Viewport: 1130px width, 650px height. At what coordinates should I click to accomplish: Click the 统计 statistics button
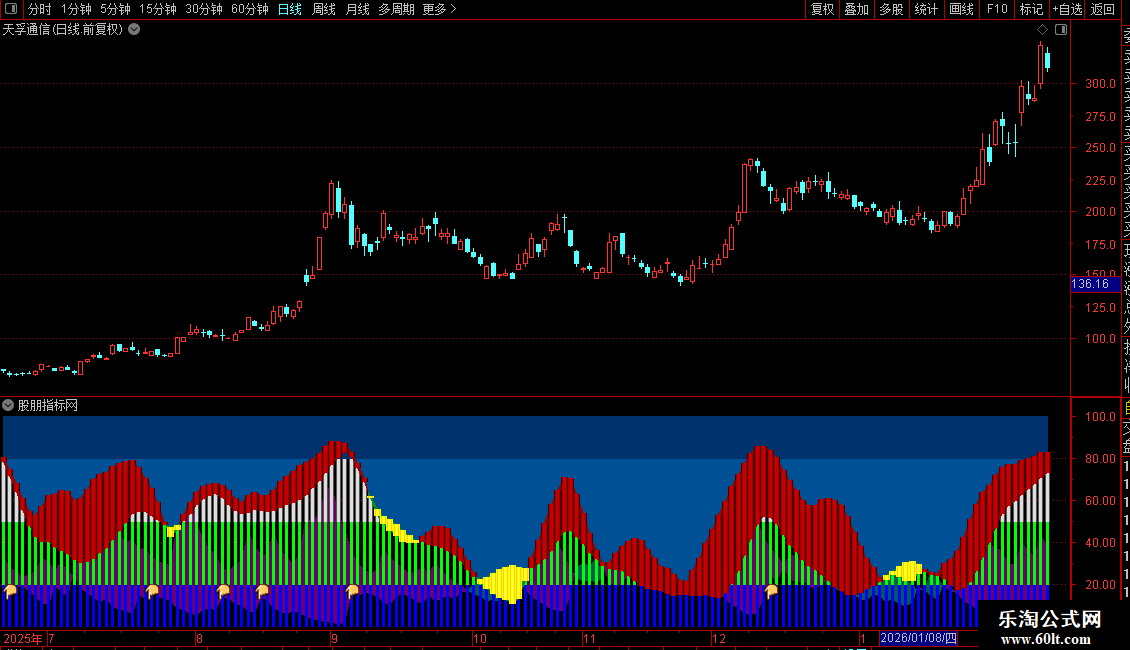click(x=926, y=9)
